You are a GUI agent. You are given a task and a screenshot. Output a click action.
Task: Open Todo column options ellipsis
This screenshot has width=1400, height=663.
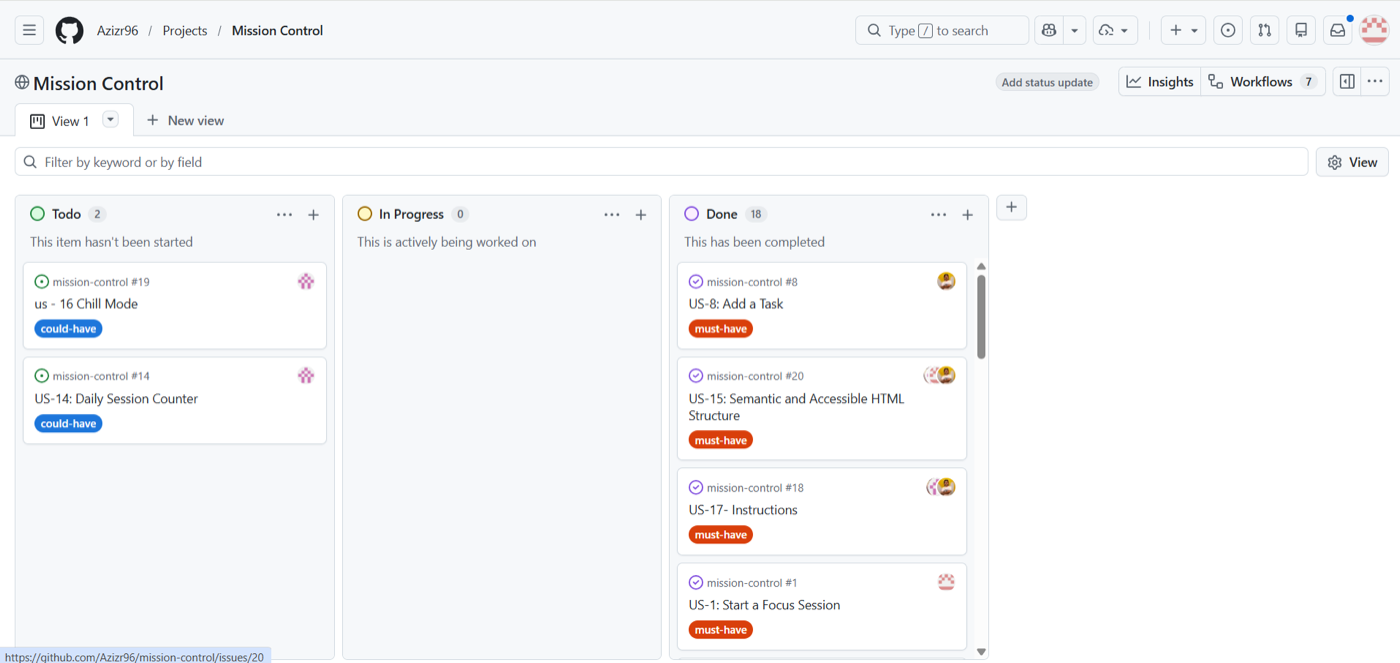(x=284, y=214)
